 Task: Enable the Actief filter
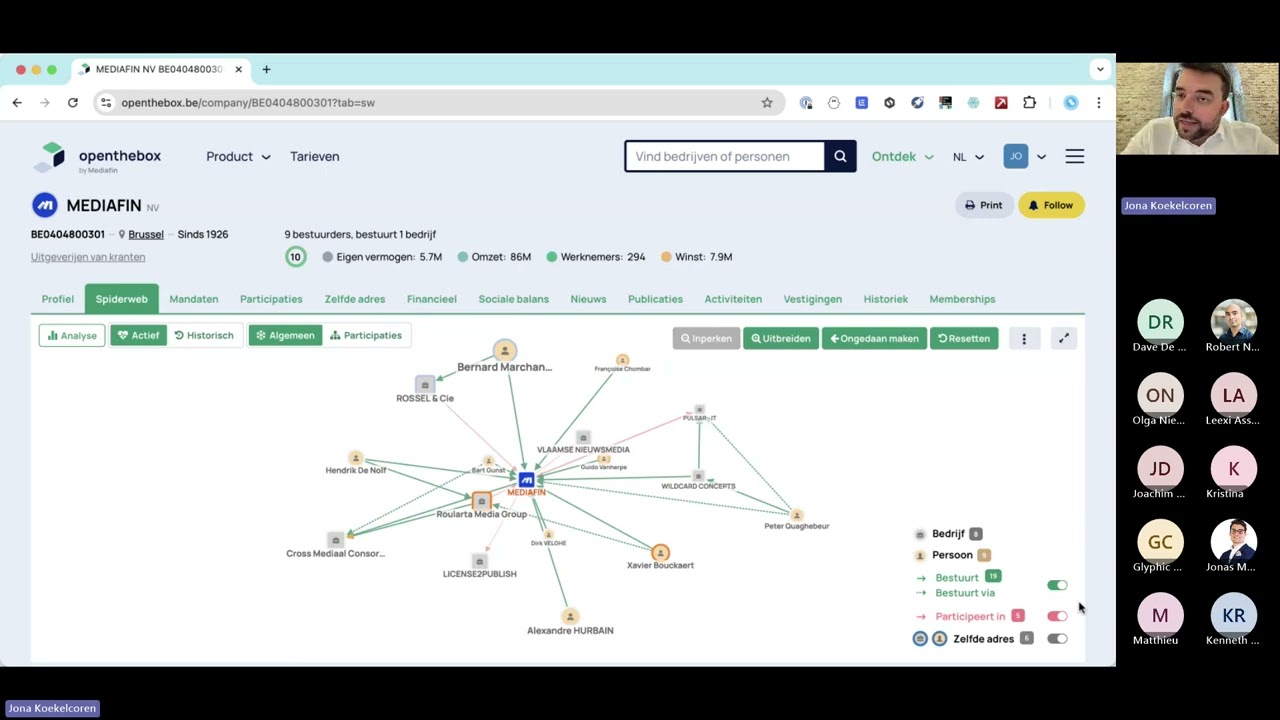tap(138, 335)
